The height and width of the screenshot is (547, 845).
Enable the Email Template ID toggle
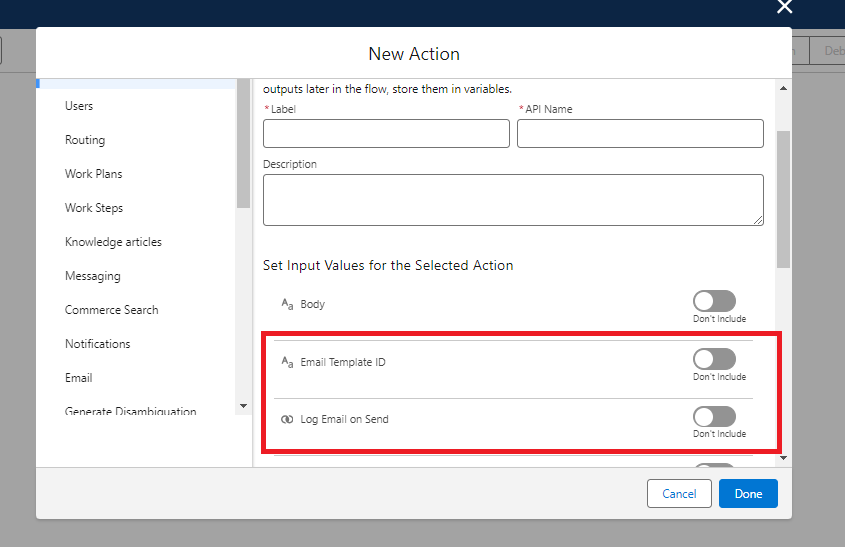714,359
